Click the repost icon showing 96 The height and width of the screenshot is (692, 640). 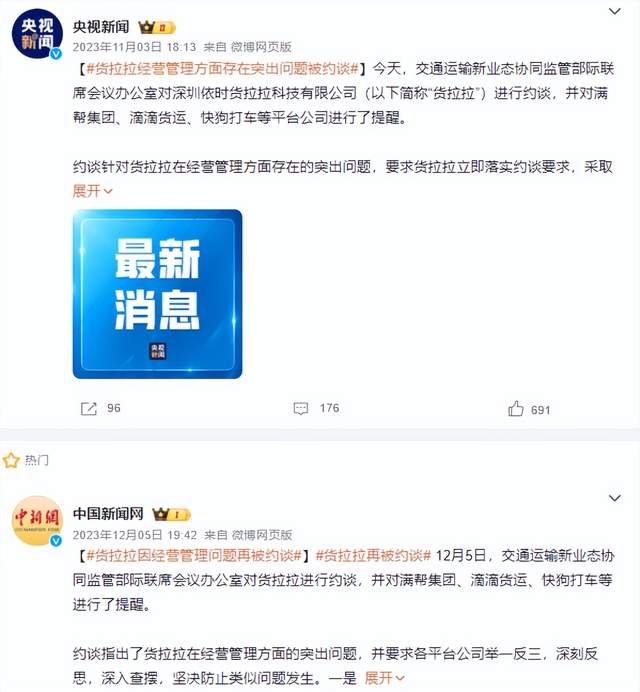[x=89, y=409]
